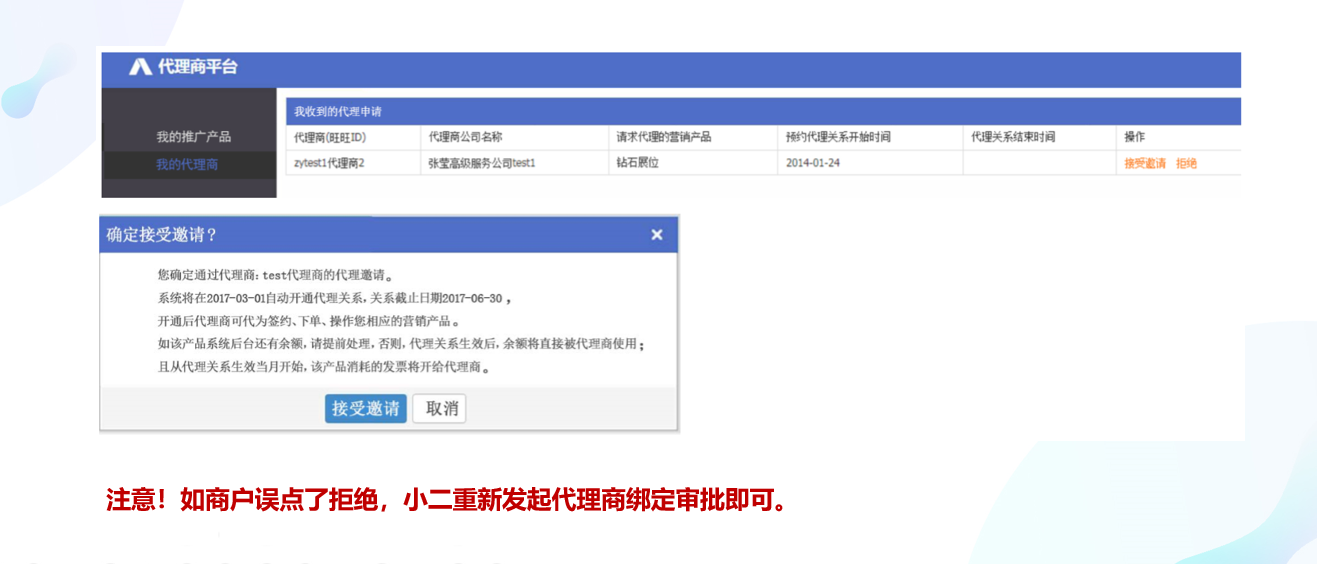Click the 代理商(旺旺ID) column header

(353, 137)
